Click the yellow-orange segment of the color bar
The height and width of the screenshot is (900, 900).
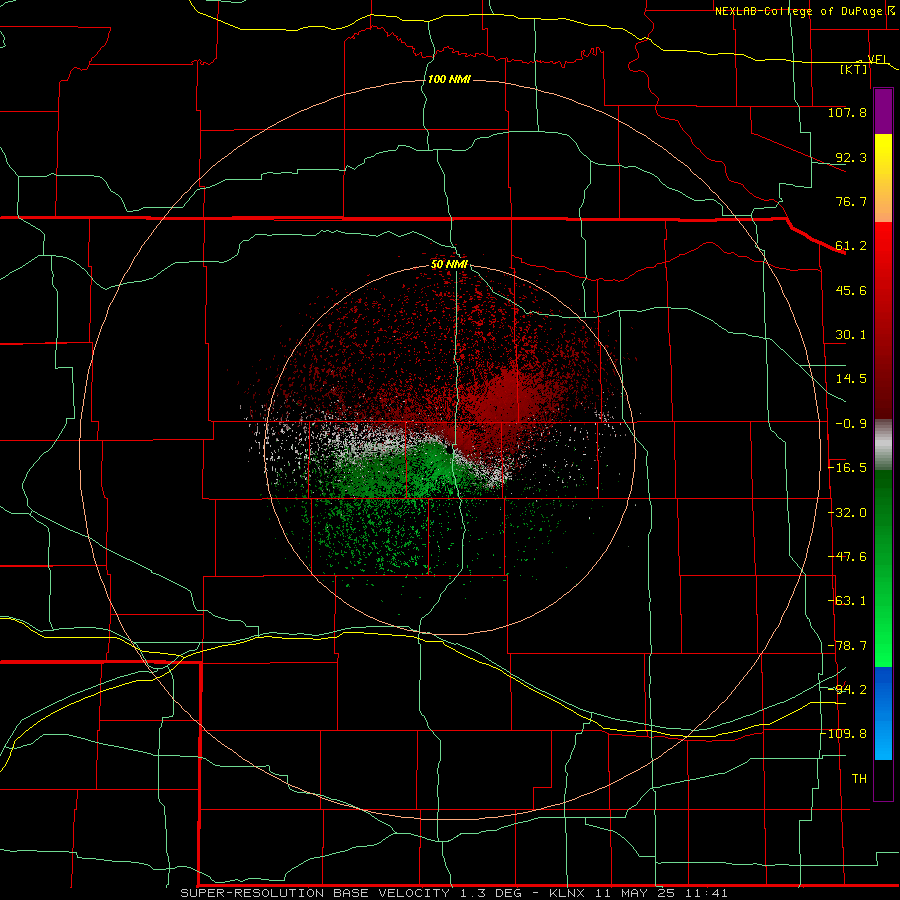point(883,178)
